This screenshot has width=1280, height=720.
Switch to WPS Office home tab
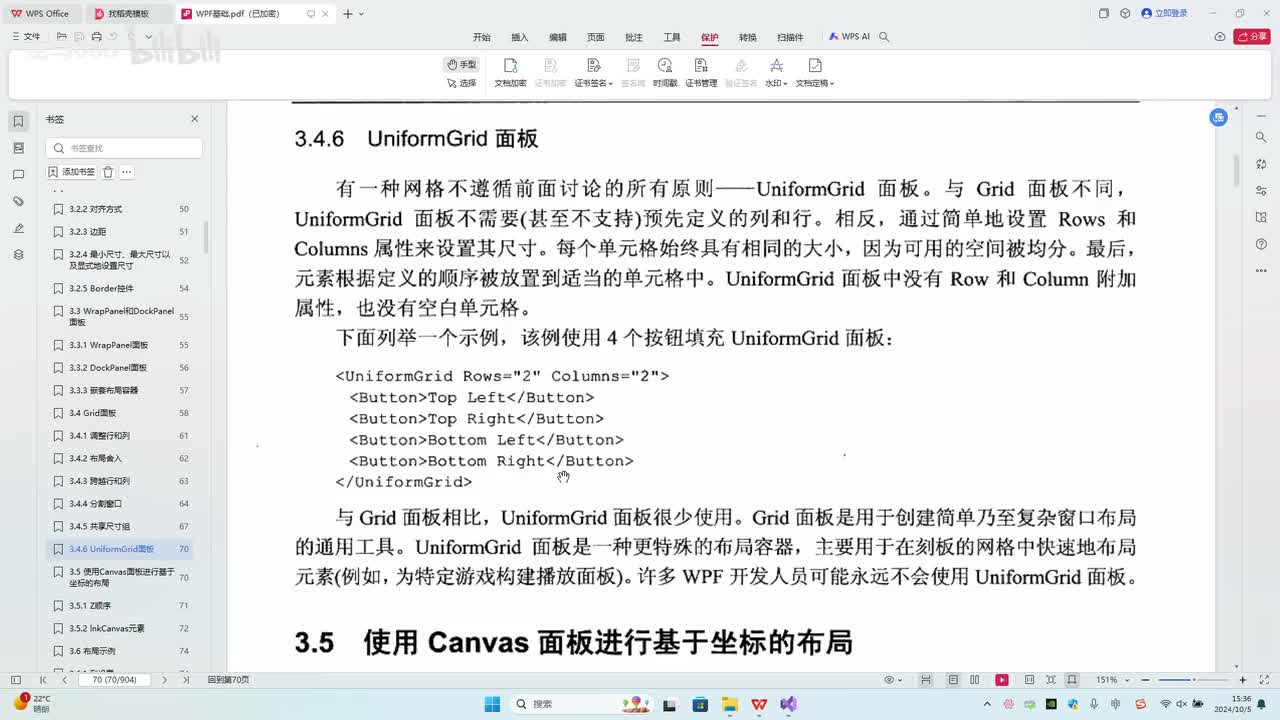(40, 13)
